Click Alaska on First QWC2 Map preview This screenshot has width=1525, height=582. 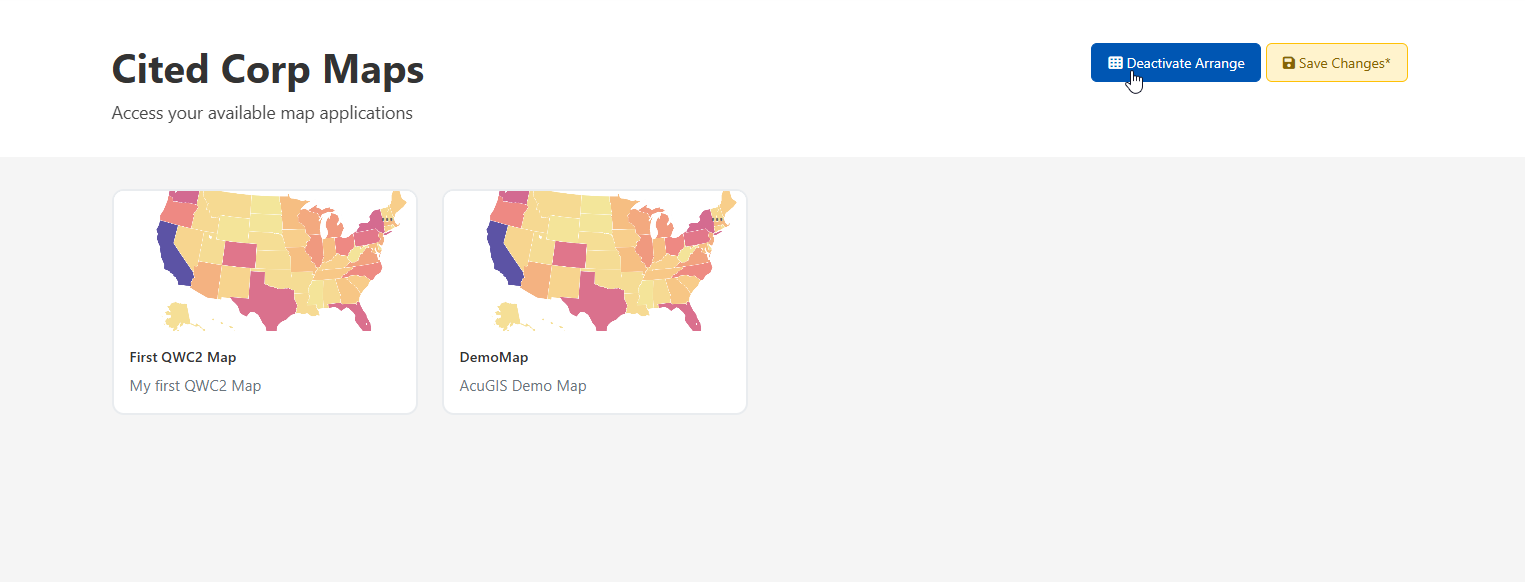pos(178,314)
